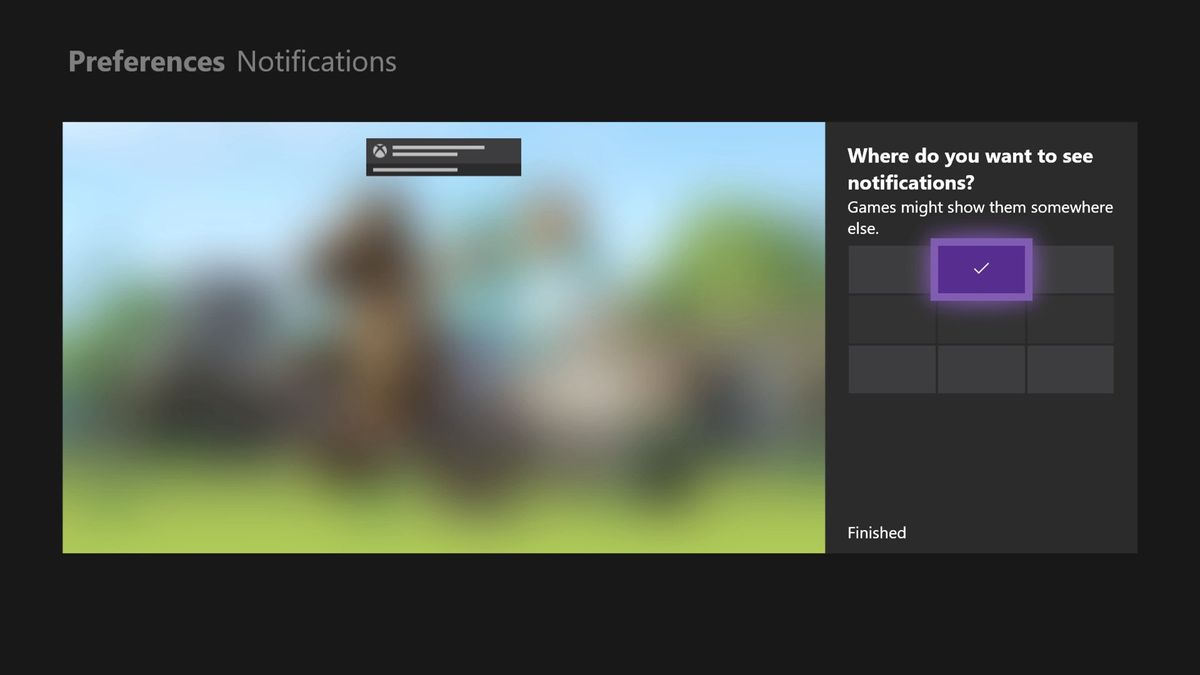Select the Notifications section label
Screen dimensions: 1200x675
(x=316, y=61)
